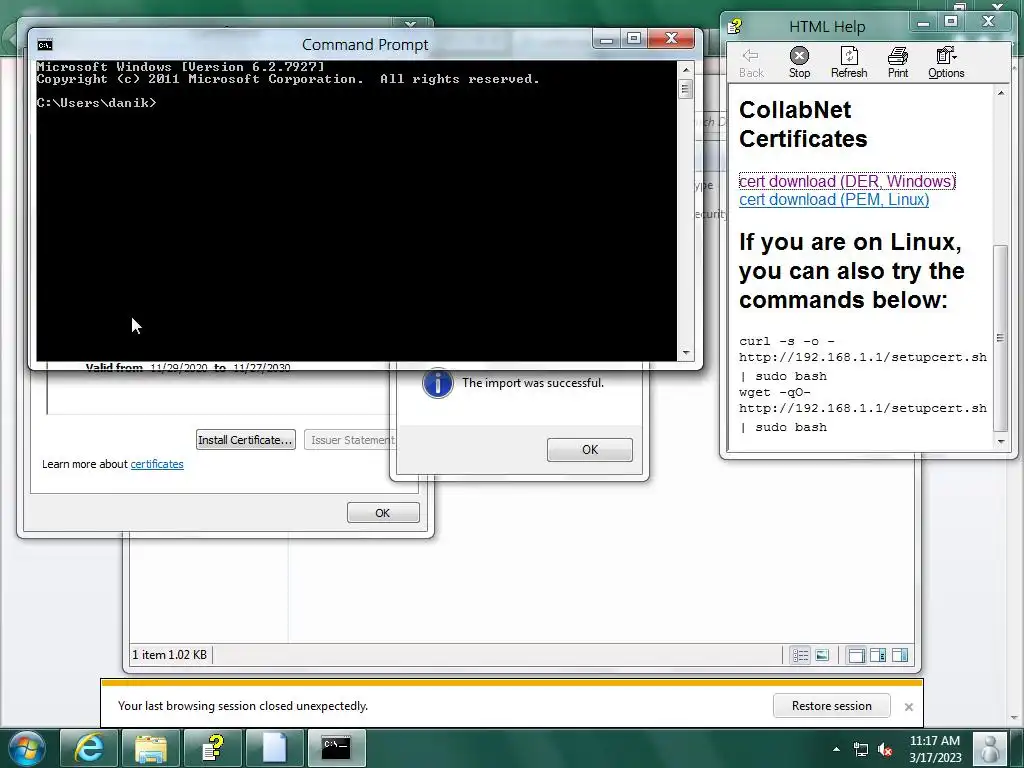The width and height of the screenshot is (1024, 768).
Task: Open network status tray icon
Action: [x=861, y=750]
